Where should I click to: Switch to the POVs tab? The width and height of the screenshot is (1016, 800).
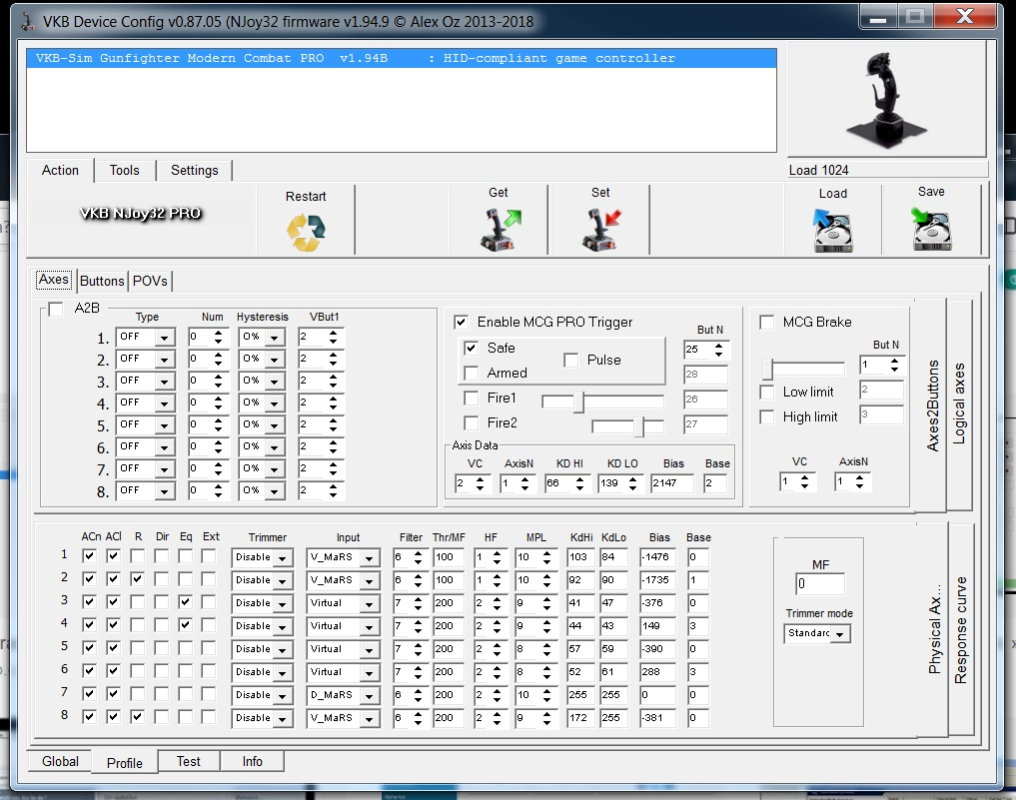coord(150,281)
